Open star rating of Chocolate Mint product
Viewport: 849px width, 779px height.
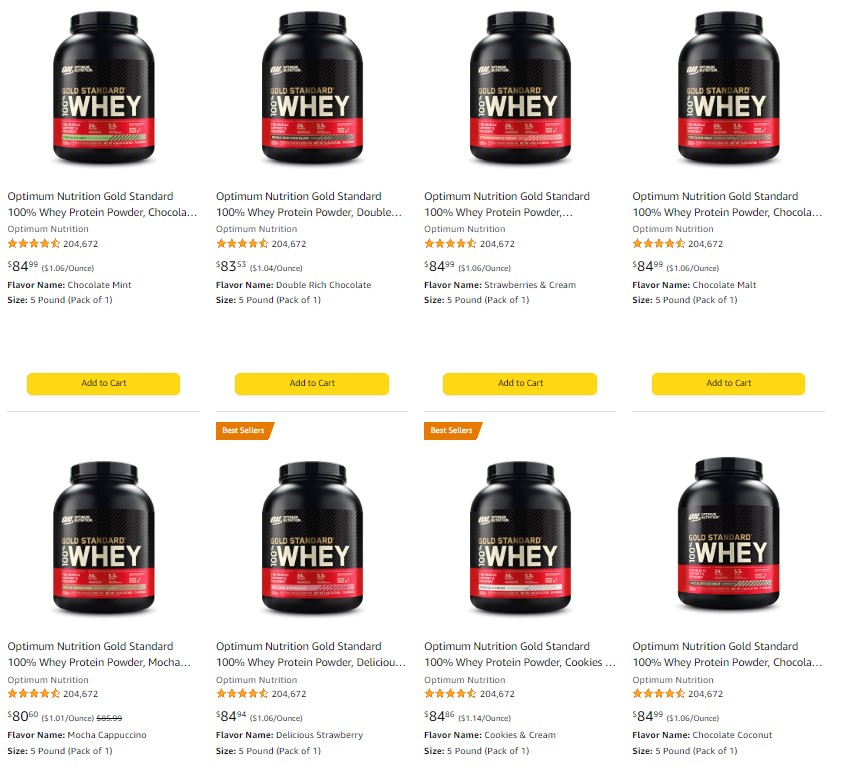click(34, 244)
